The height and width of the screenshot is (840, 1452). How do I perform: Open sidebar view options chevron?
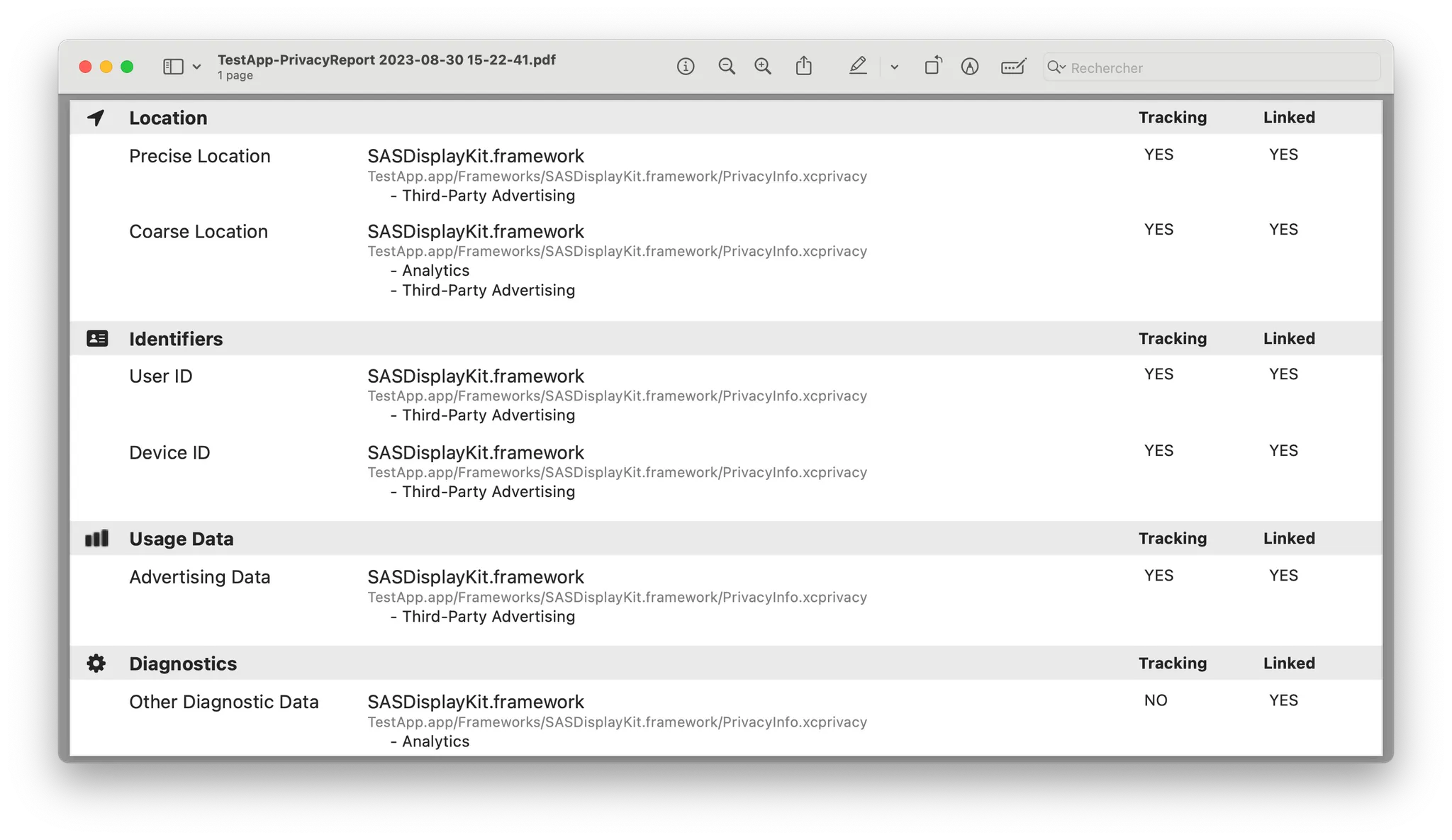click(197, 67)
